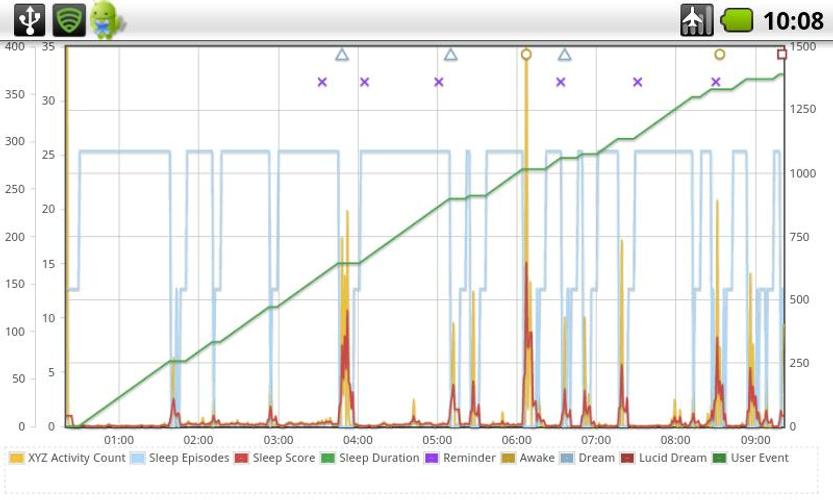Click the Sleep Duration legend label

(379, 458)
